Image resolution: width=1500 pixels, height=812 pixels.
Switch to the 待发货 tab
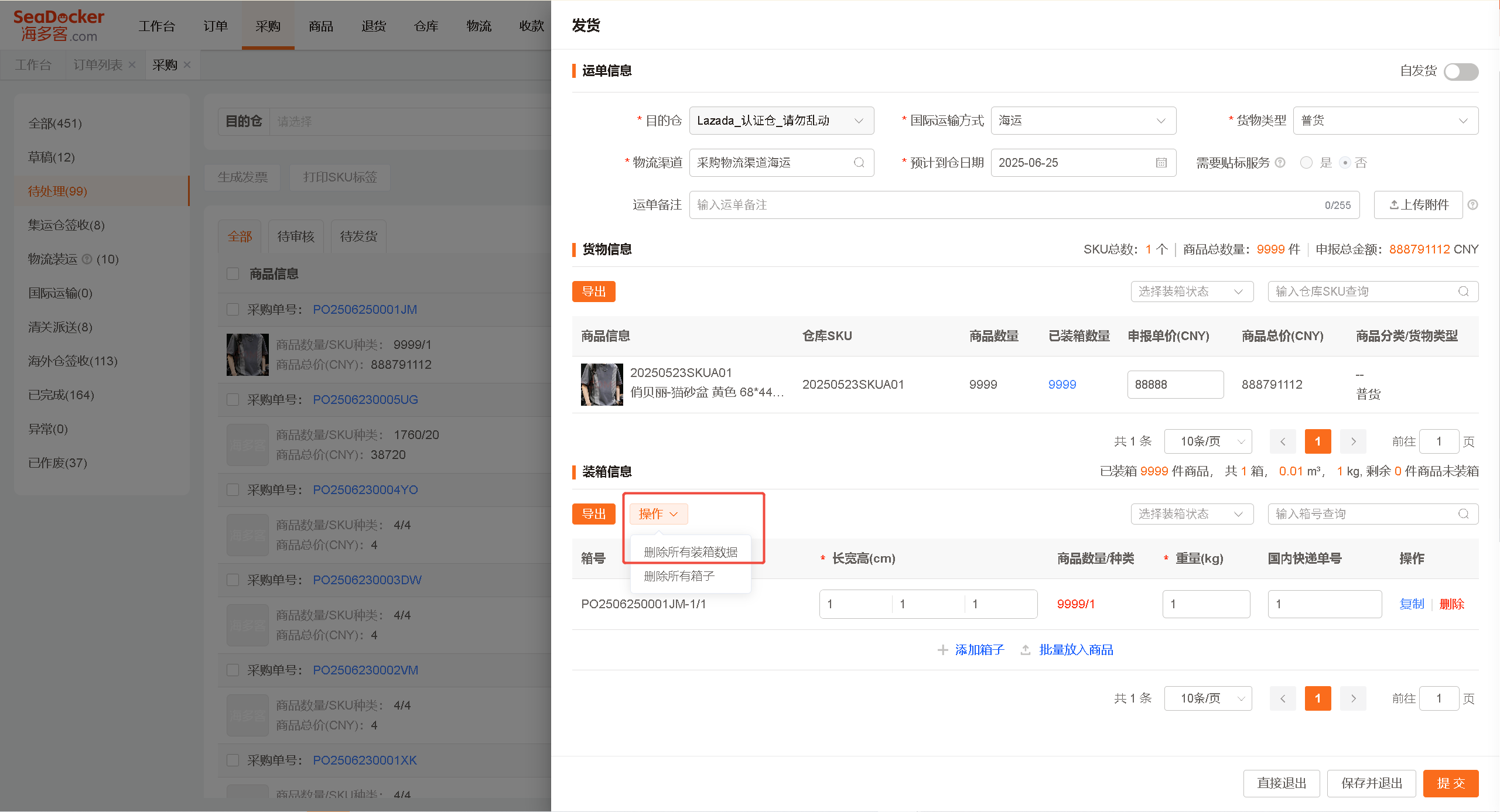point(358,237)
